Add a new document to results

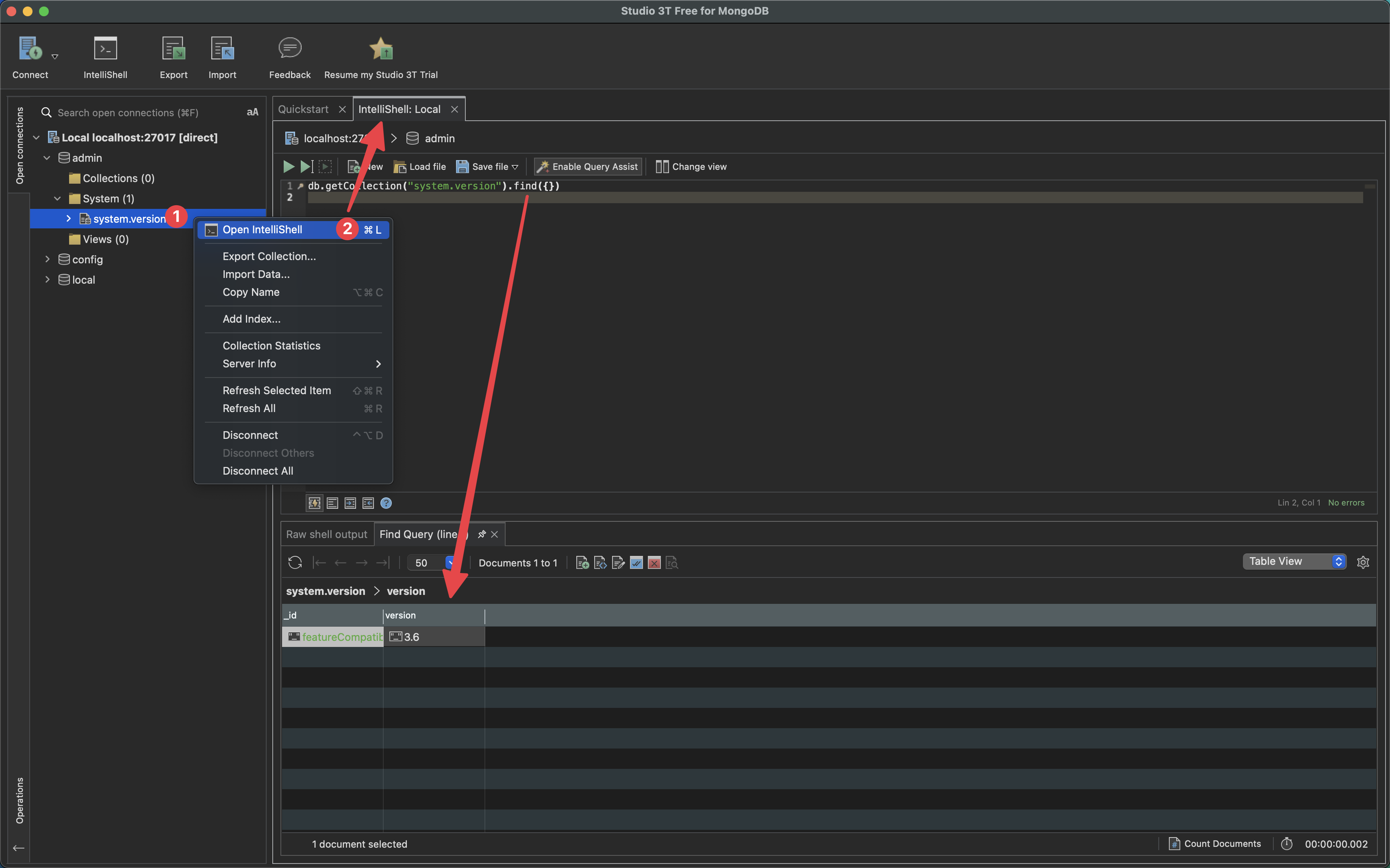582,562
